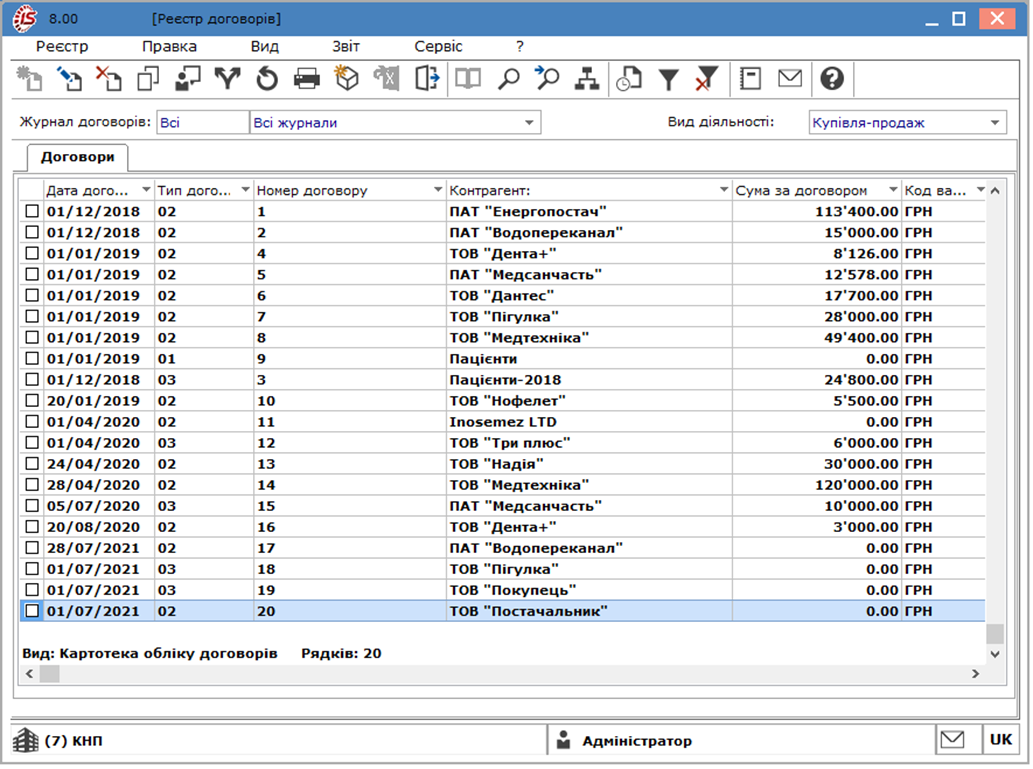The image size is (1033, 769).
Task: Check the box for ТОВ "Надія" row
Action: (x=32, y=464)
